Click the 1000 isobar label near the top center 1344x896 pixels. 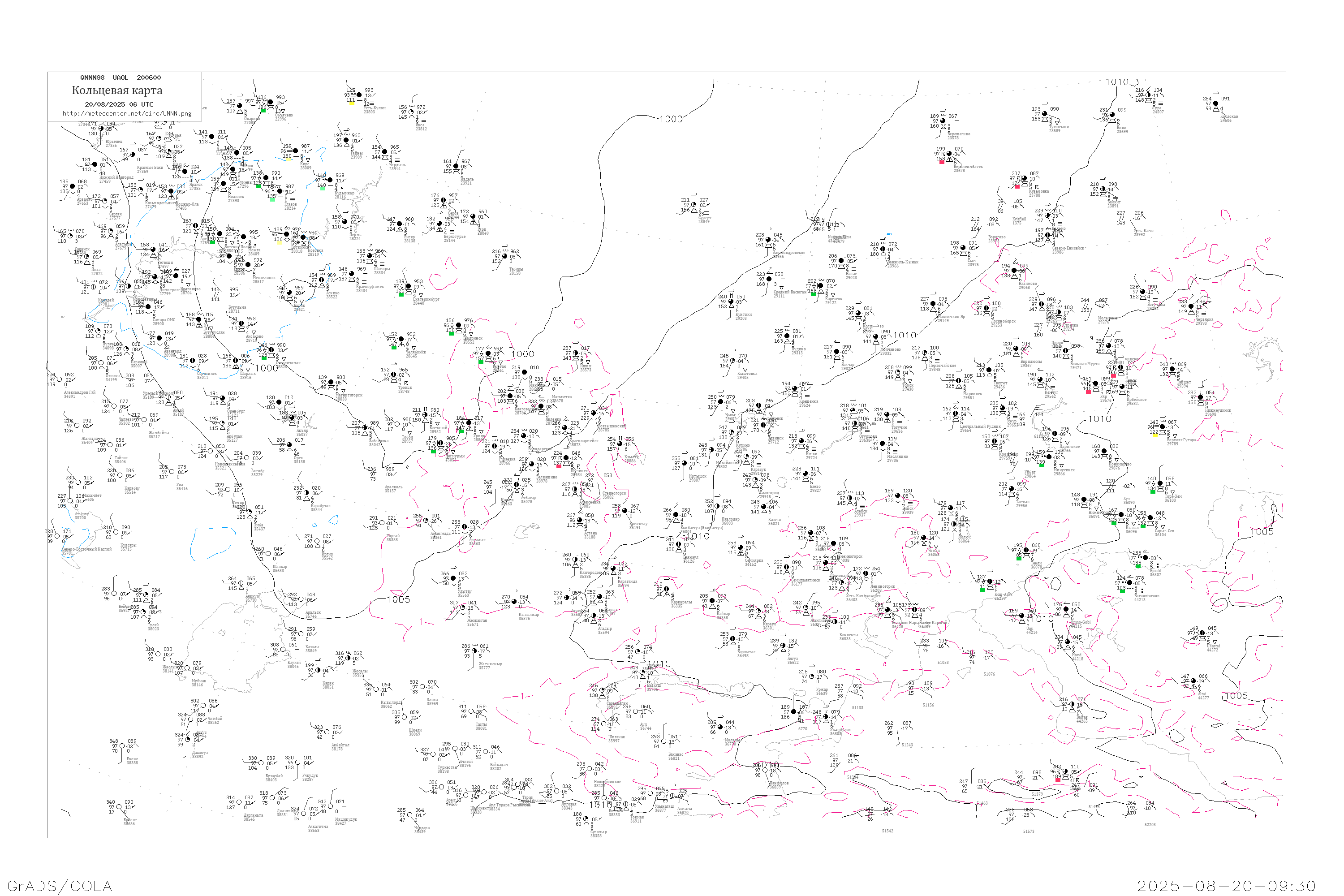pyautogui.click(x=671, y=119)
